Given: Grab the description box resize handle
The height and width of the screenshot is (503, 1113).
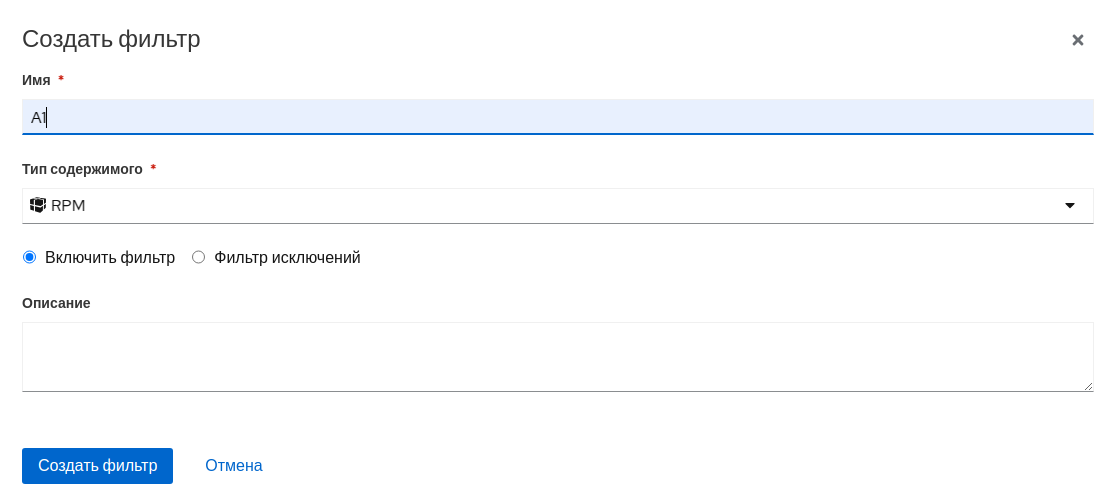Looking at the screenshot, I should (1088, 386).
